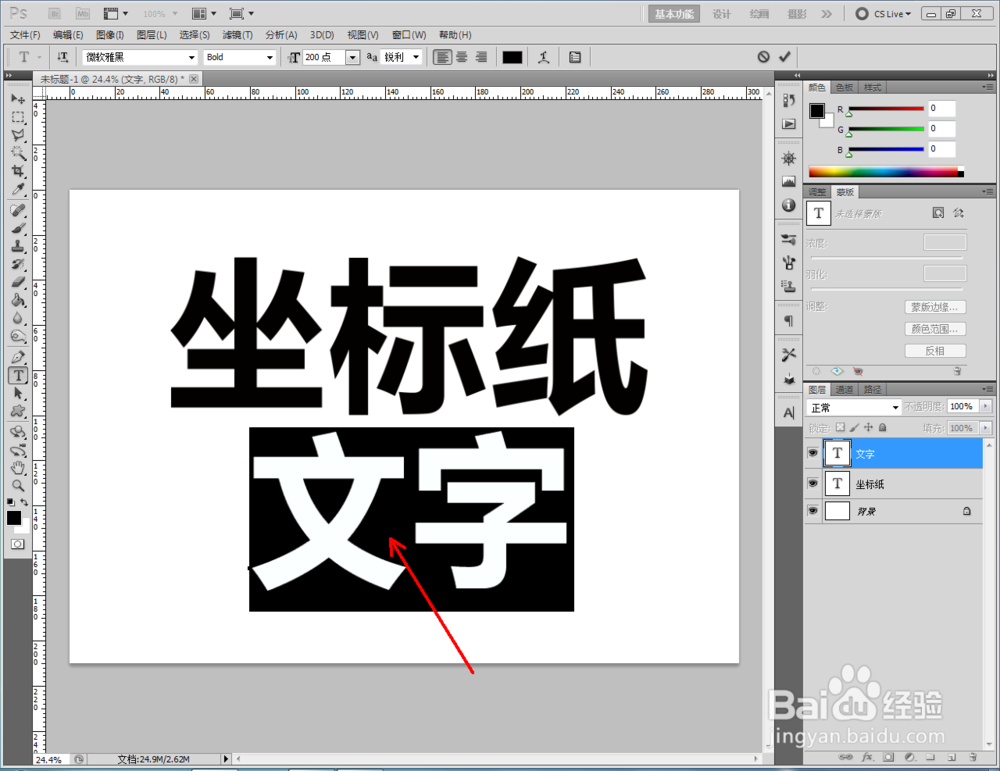Image resolution: width=1000 pixels, height=771 pixels.
Task: Toggle visibility of the 背景 layer
Action: (x=813, y=511)
